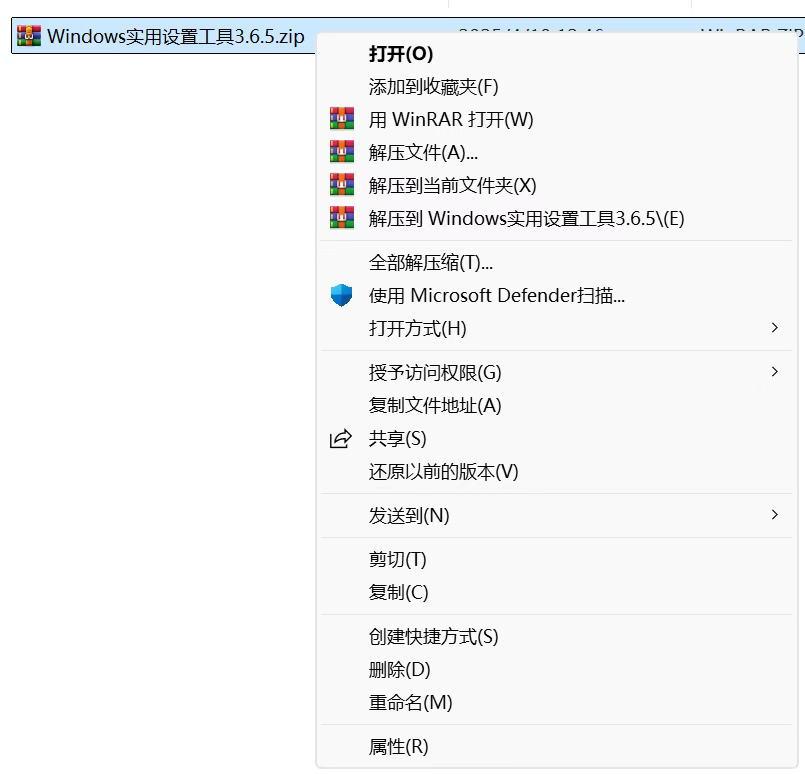Image resolution: width=805 pixels, height=774 pixels.
Task: Click the 共享 share arrow icon
Action: (341, 438)
